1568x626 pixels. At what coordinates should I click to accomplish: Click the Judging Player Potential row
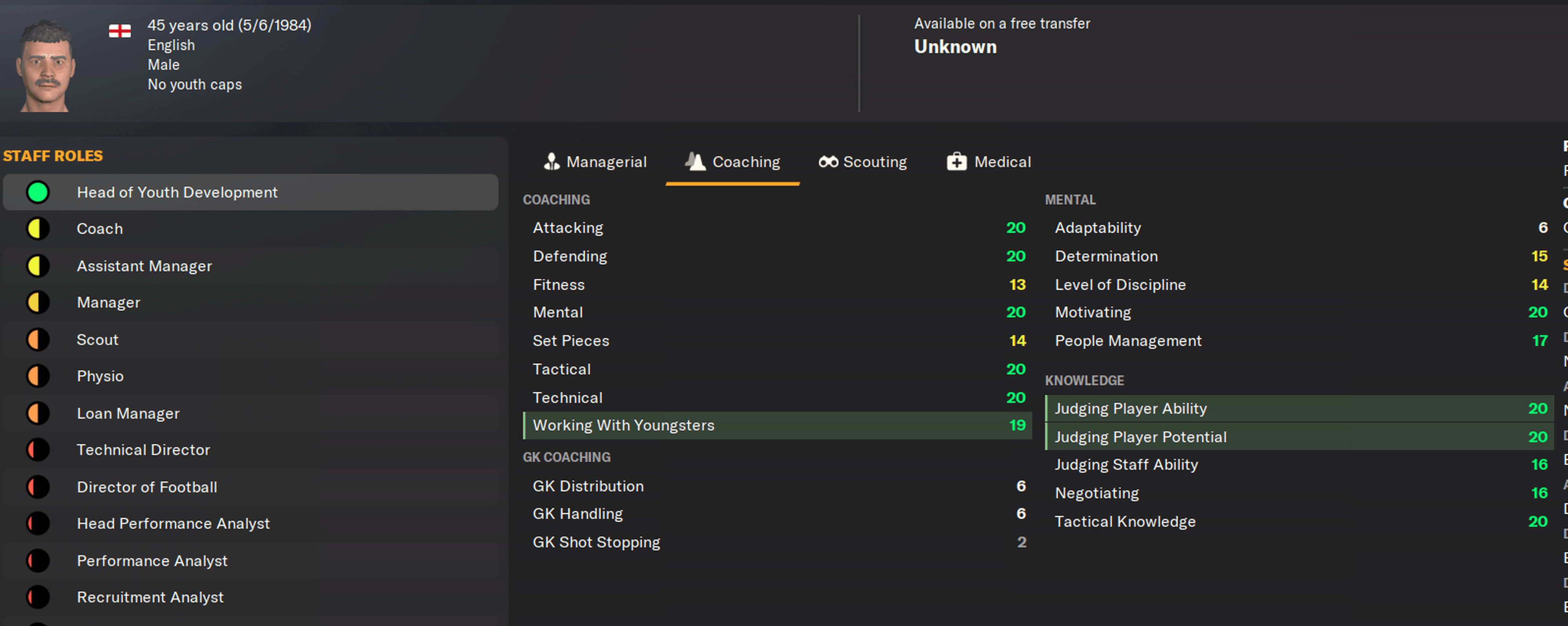pyautogui.click(x=1298, y=437)
